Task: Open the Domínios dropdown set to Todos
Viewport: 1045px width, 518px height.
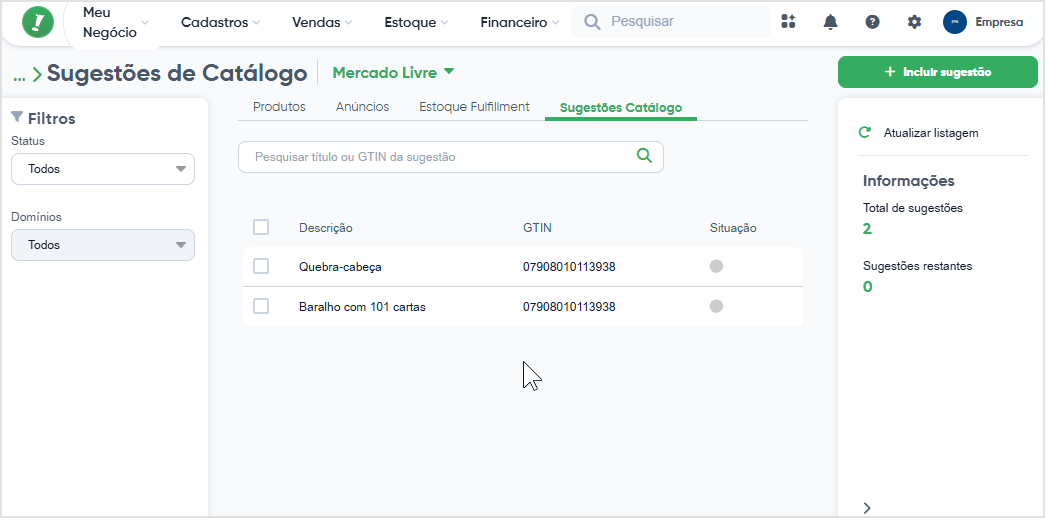Action: tap(103, 245)
